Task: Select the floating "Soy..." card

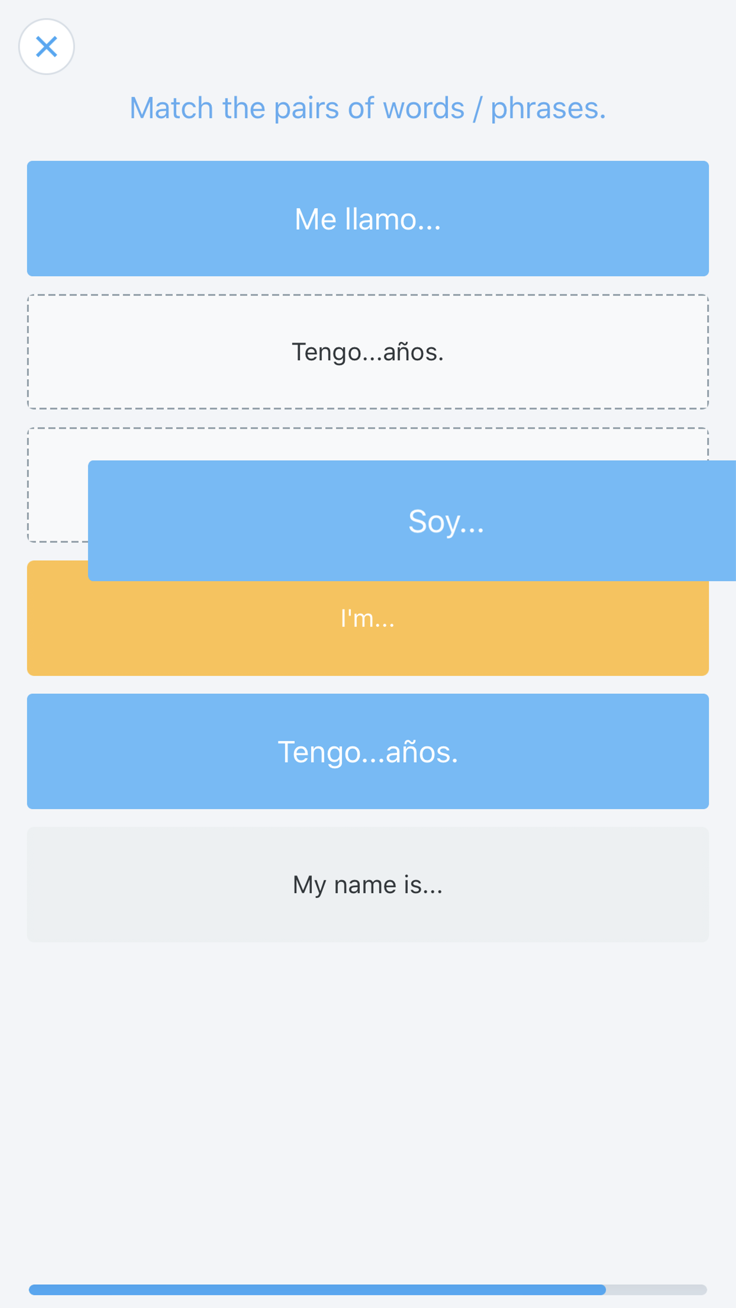Action: (x=412, y=521)
